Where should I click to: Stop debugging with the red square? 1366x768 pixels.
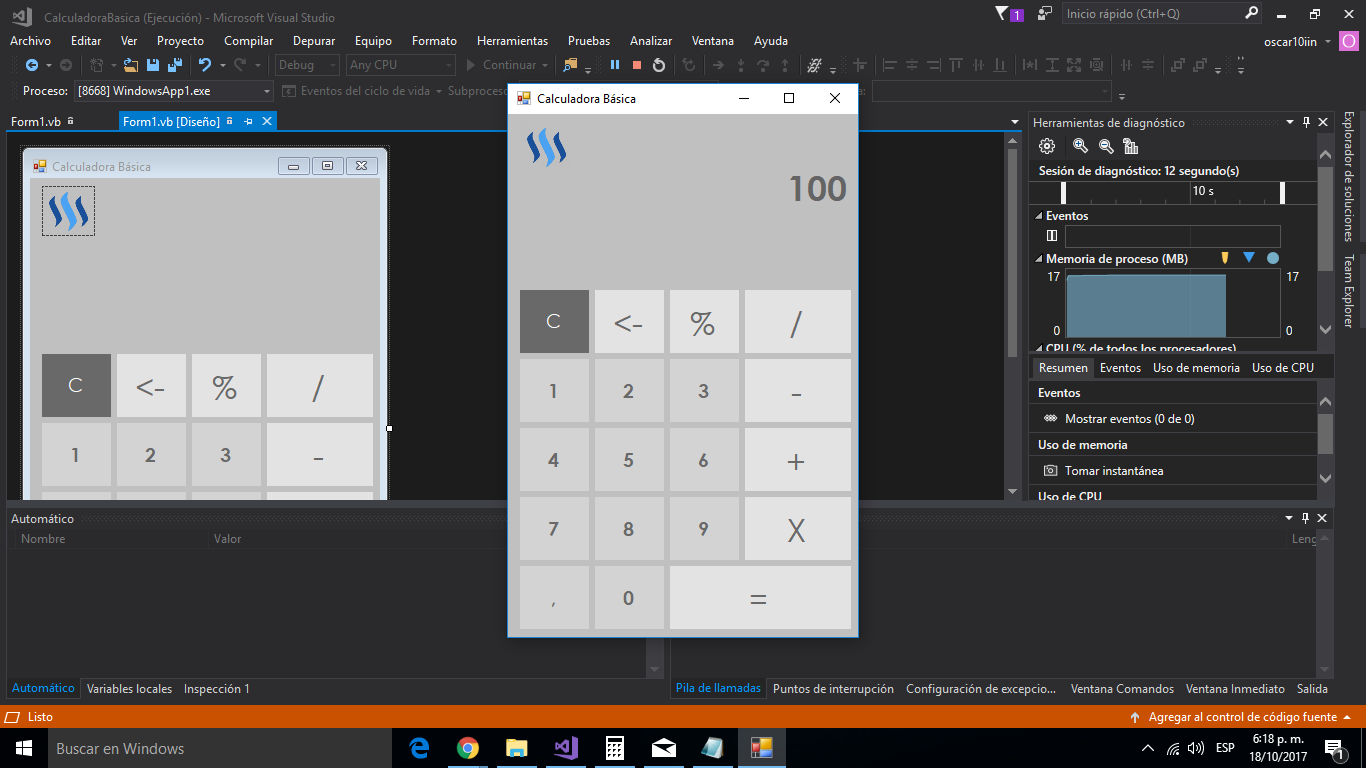[637, 65]
